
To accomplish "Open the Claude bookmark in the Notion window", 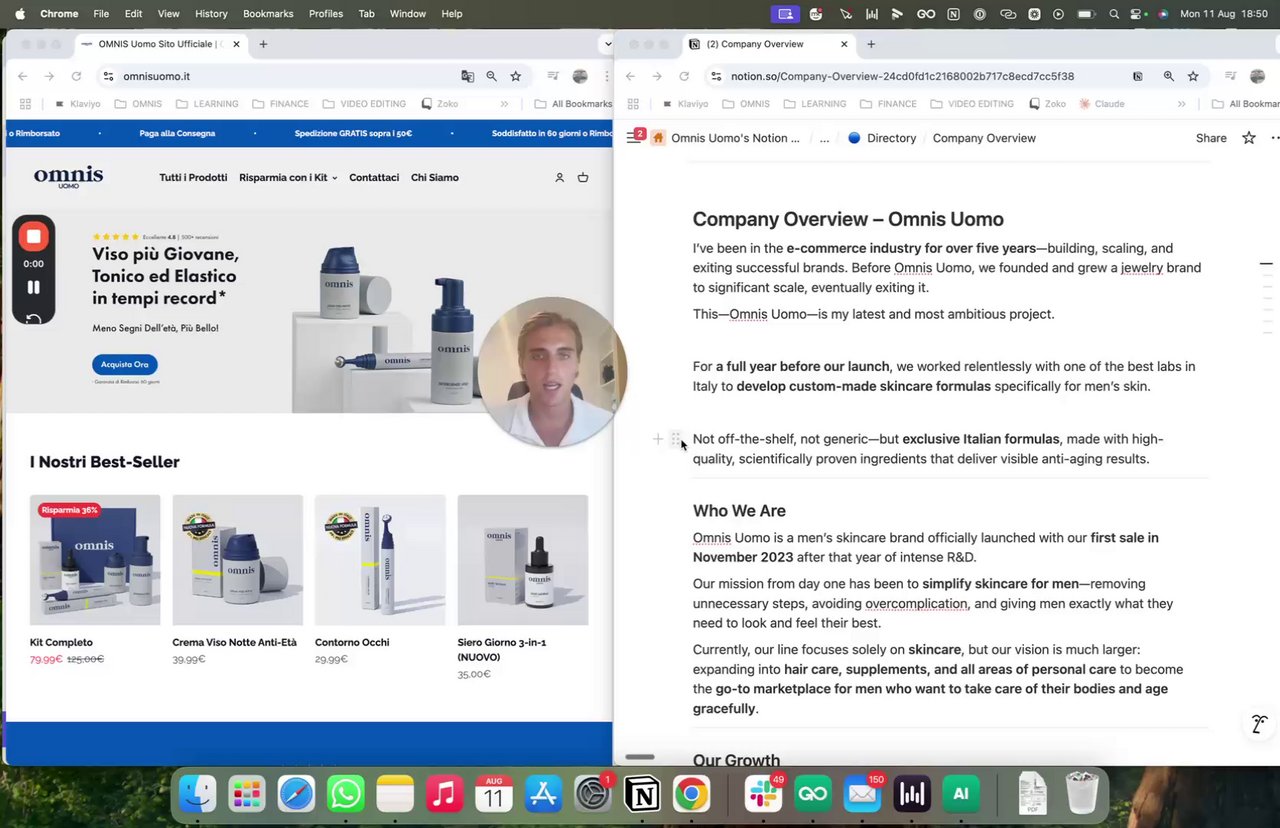I will point(1101,104).
